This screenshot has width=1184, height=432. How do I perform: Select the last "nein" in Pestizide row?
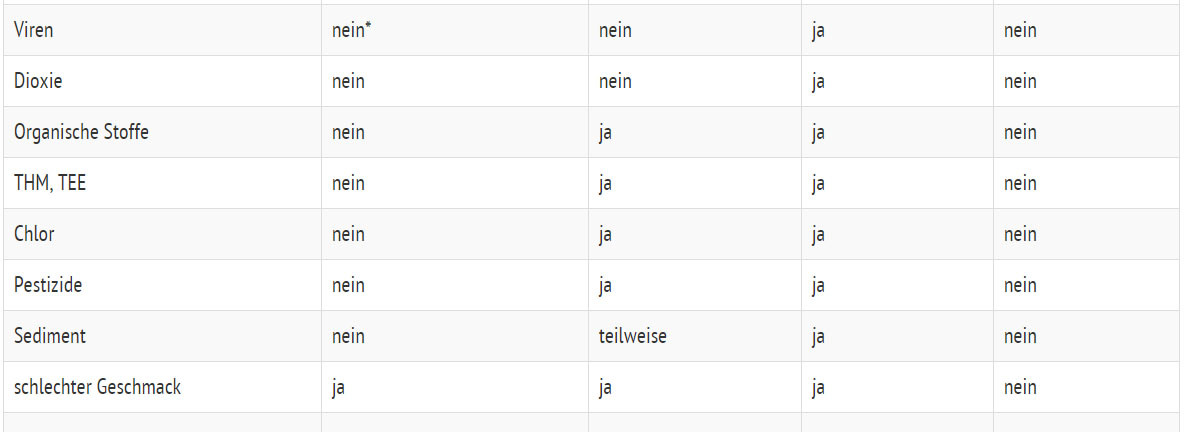point(1020,285)
